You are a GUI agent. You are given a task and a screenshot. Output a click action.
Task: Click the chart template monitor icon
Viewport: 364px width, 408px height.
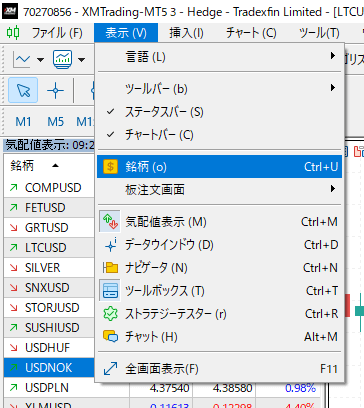pyautogui.click(x=63, y=59)
